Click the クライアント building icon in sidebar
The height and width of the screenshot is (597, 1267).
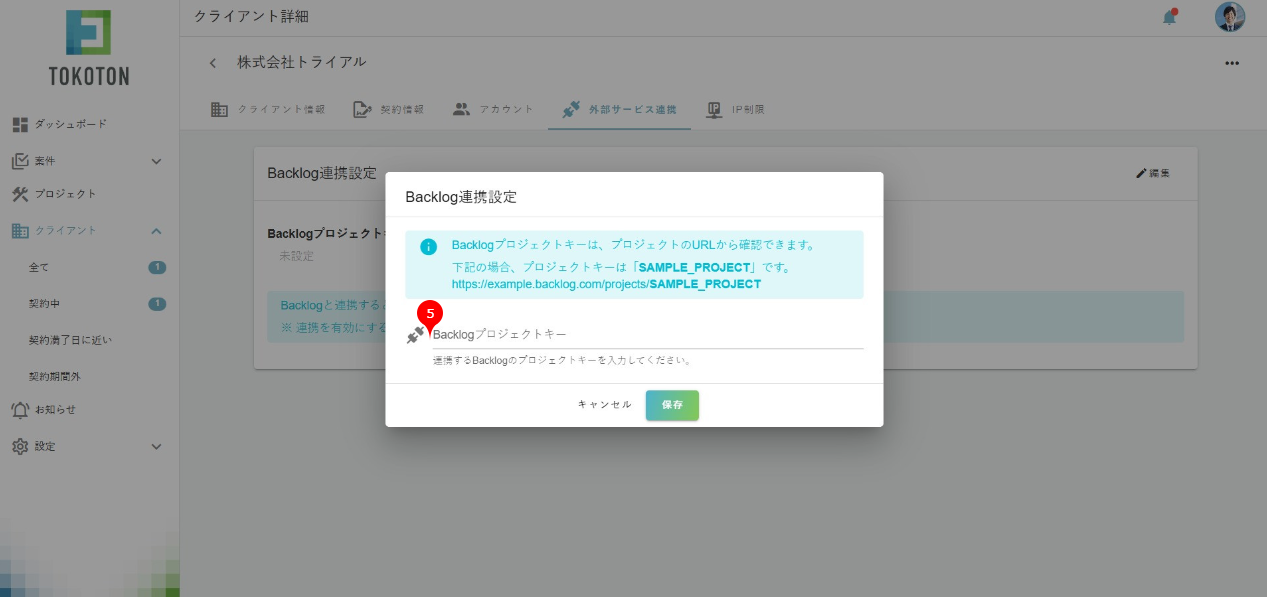pos(20,231)
